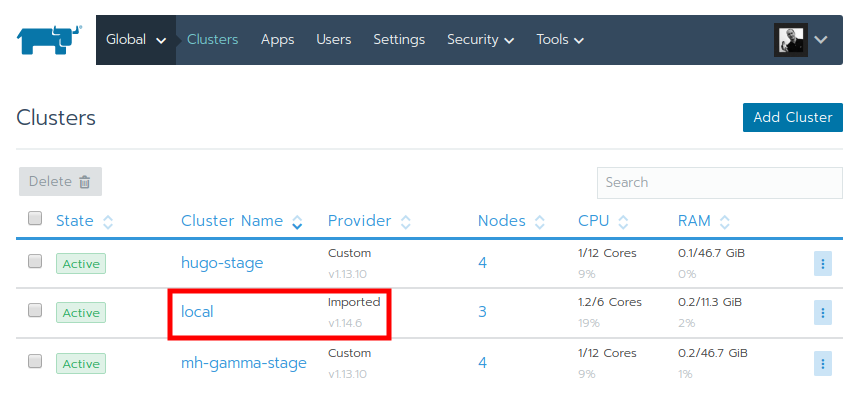Click the Rancher cow logo
The width and height of the screenshot is (853, 396).
[x=49, y=40]
